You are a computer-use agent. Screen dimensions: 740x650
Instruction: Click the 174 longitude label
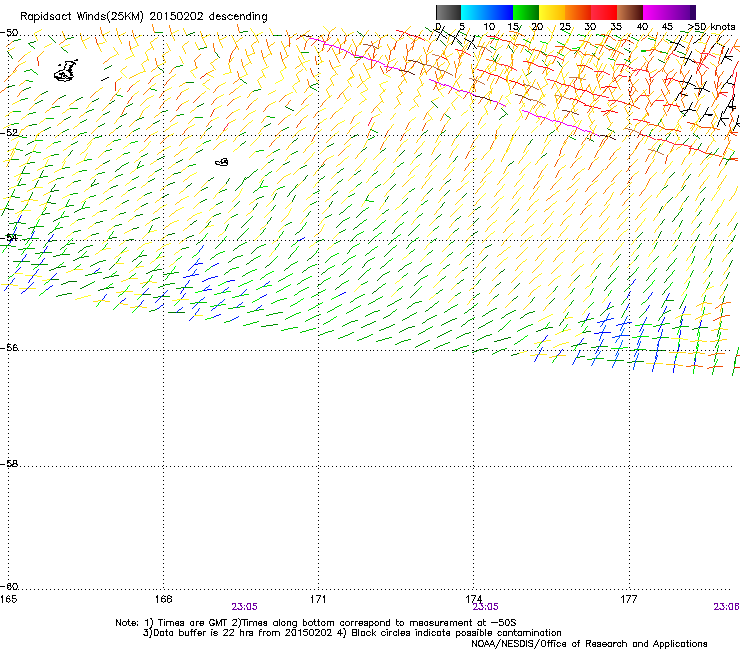(473, 599)
